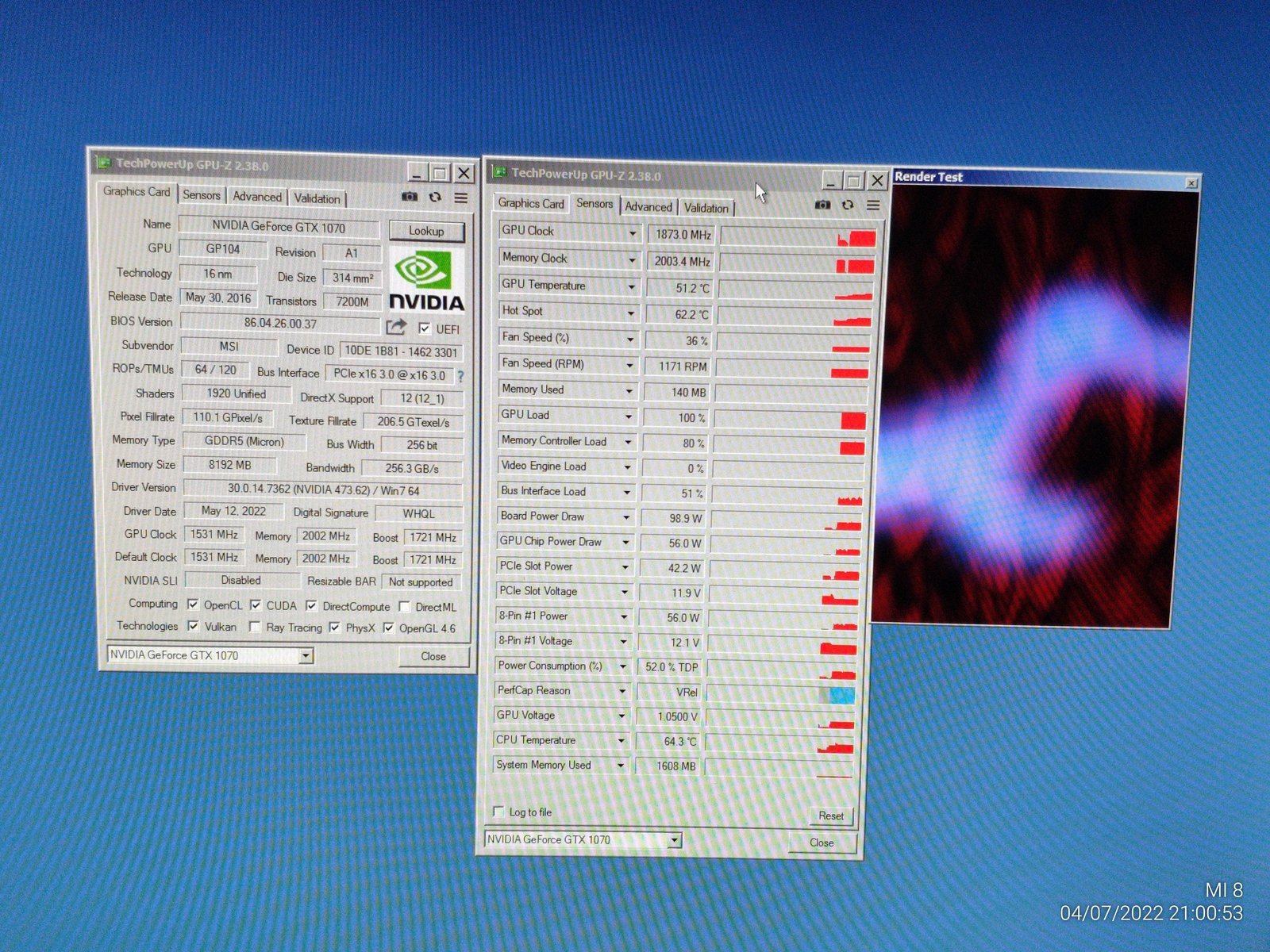
Task: Open GPU Temperature sensor dropdown
Action: [x=631, y=286]
